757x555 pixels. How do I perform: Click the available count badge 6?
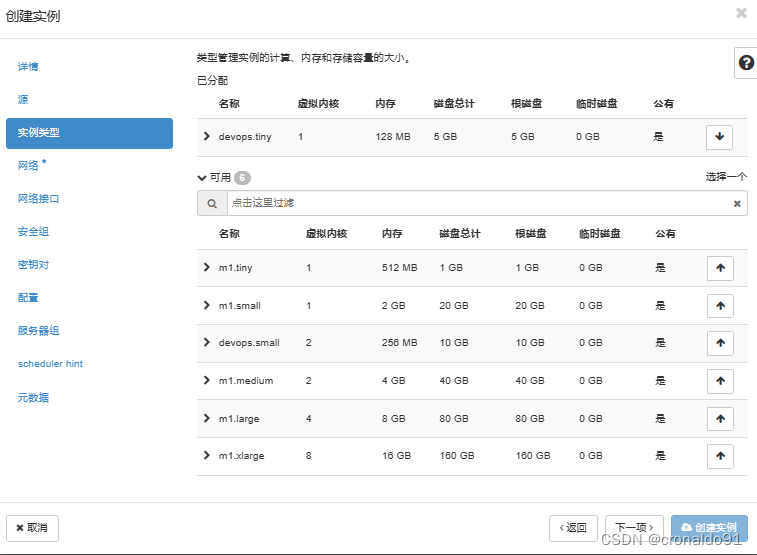click(x=242, y=178)
